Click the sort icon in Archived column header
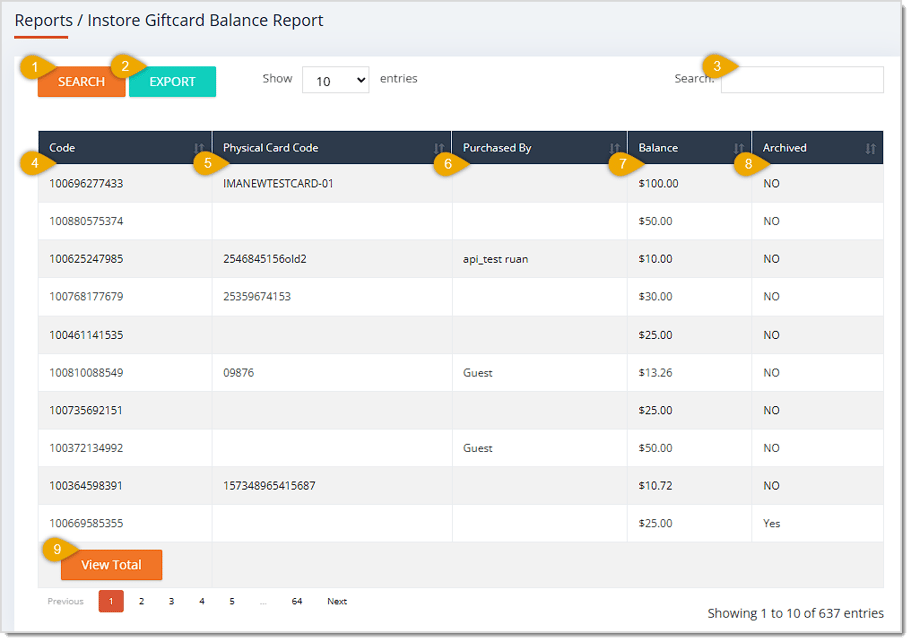Image resolution: width=911 pixels, height=642 pixels. 870,149
